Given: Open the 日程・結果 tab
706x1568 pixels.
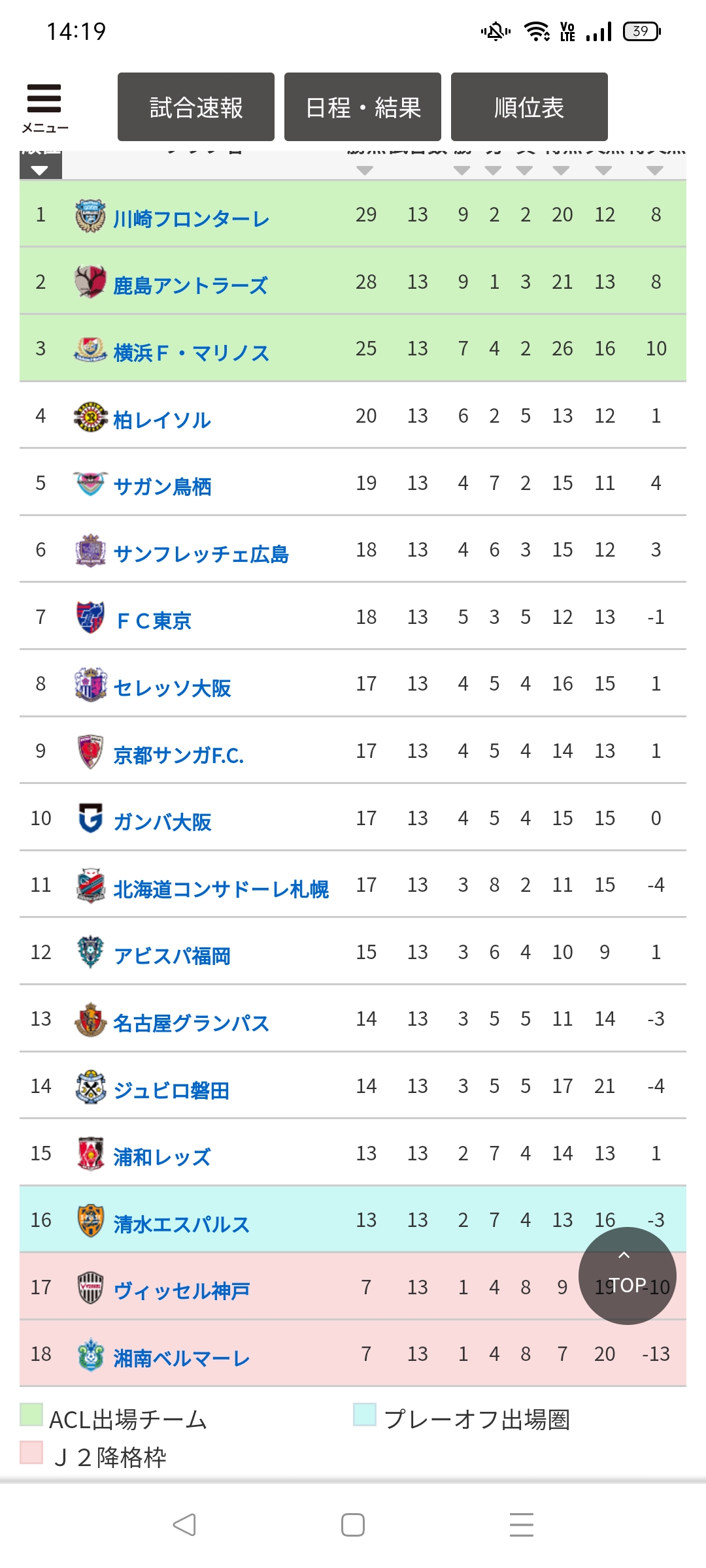Looking at the screenshot, I should point(363,107).
